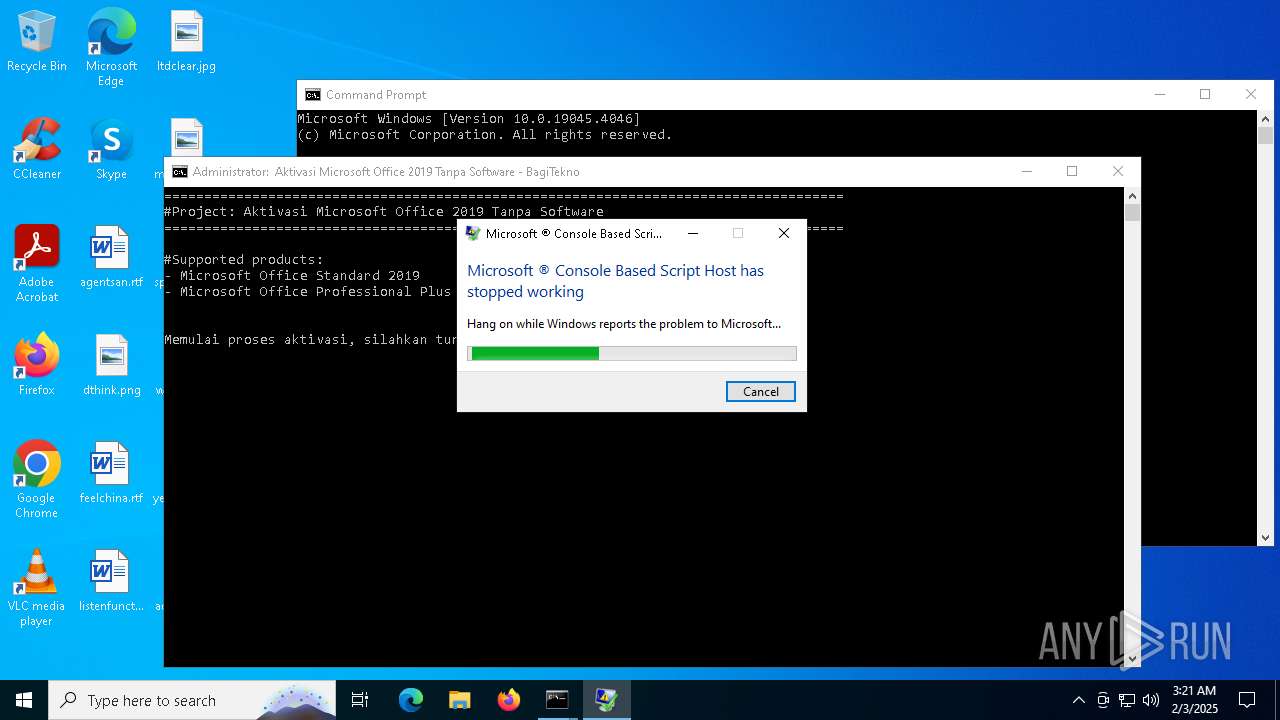Screen dimensions: 1280x720
Task: Click the Windows Start button
Action: click(24, 700)
